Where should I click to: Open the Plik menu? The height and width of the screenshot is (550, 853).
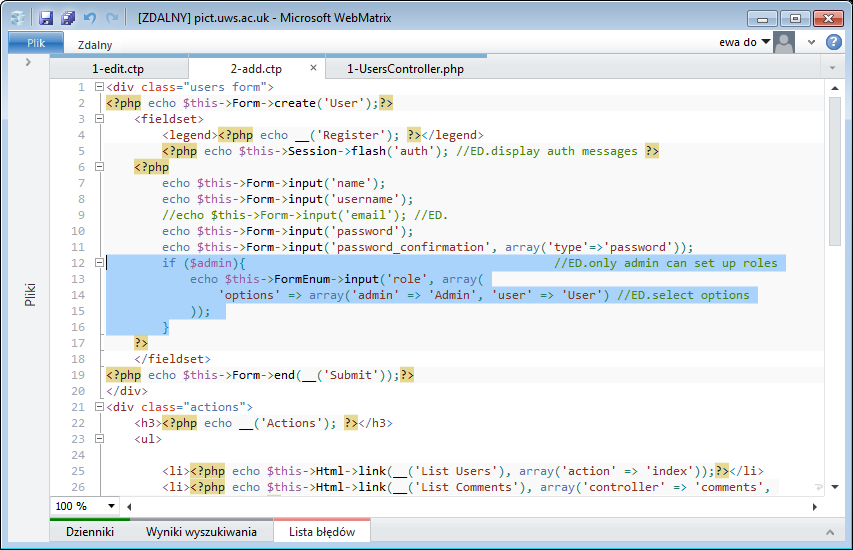[36, 43]
